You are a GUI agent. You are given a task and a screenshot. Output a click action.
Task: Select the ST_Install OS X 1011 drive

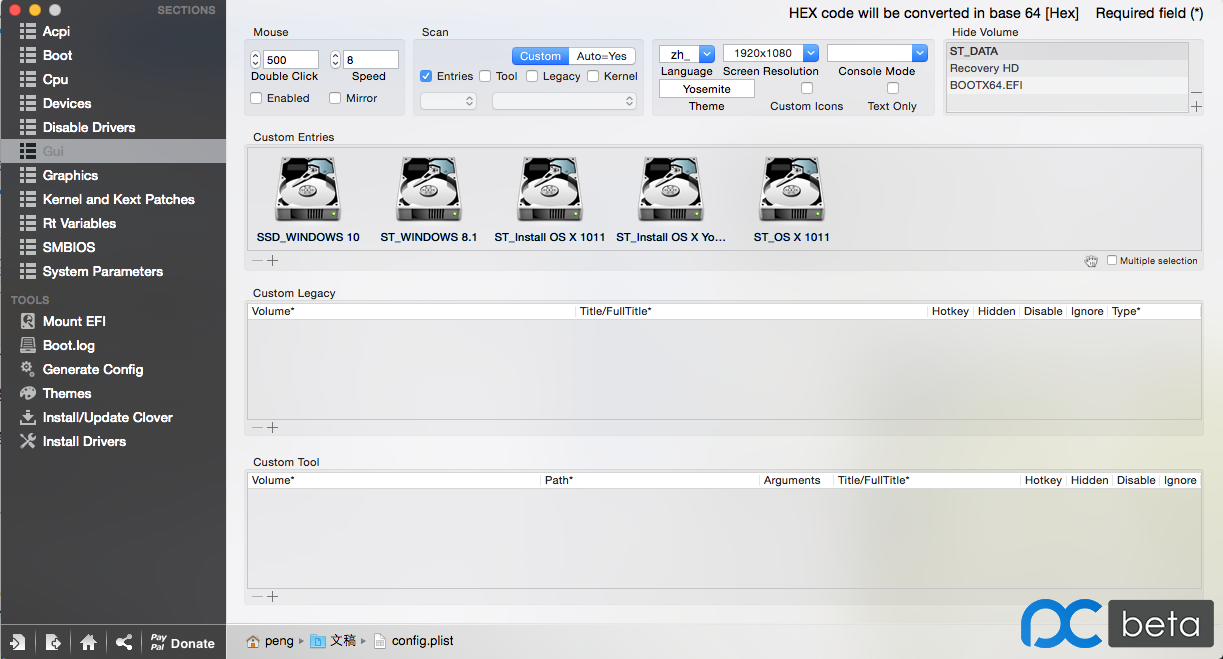[550, 200]
